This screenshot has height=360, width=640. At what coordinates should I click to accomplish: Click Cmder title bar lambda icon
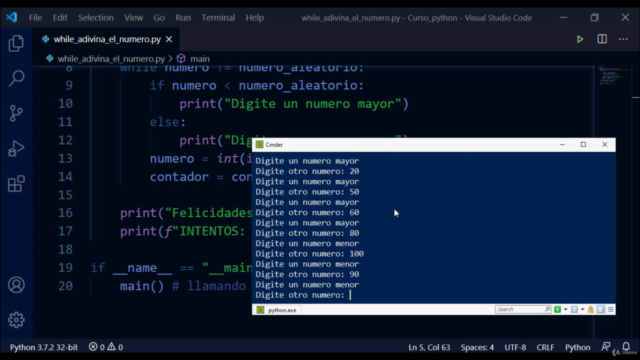[x=260, y=144]
